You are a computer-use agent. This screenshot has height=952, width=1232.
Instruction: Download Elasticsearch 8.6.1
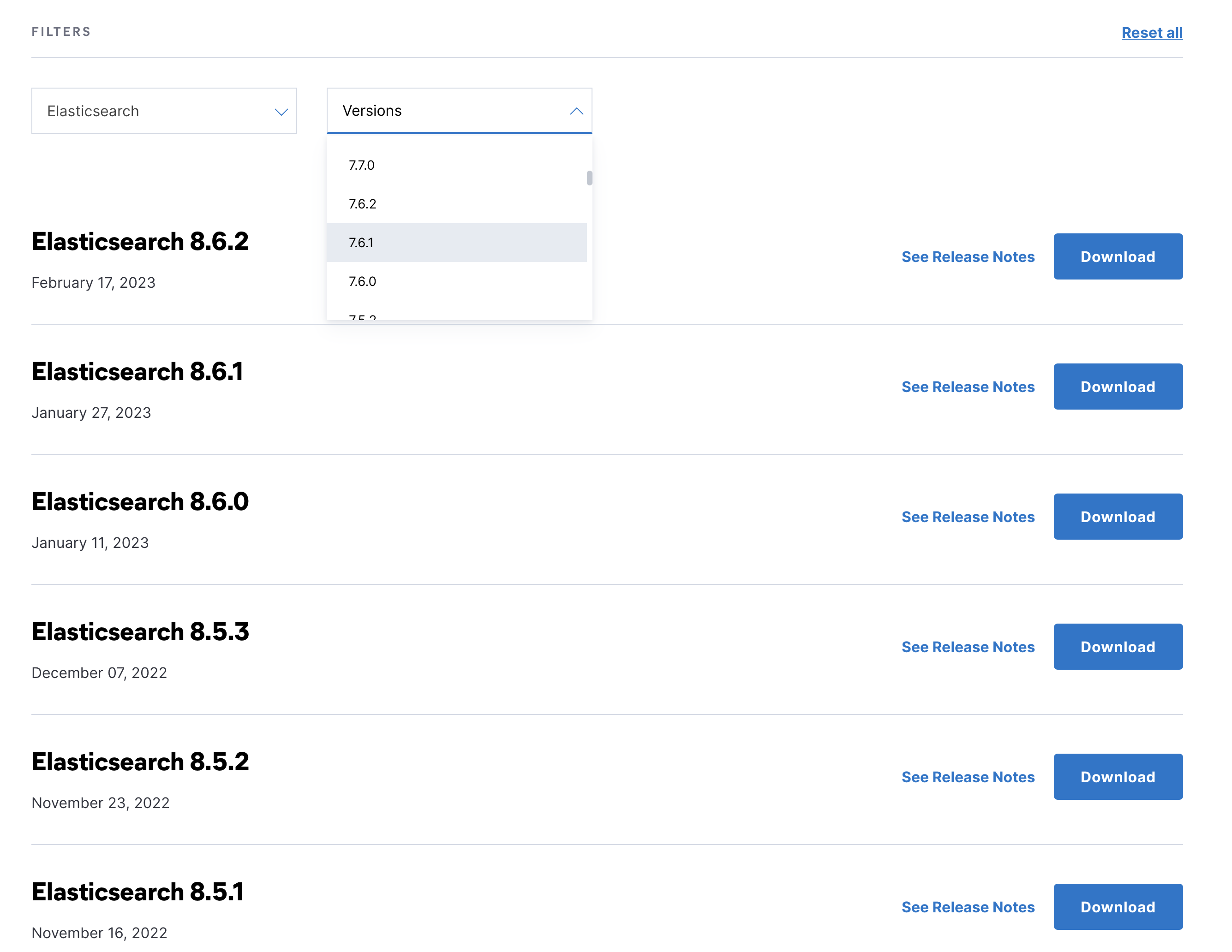point(1118,387)
